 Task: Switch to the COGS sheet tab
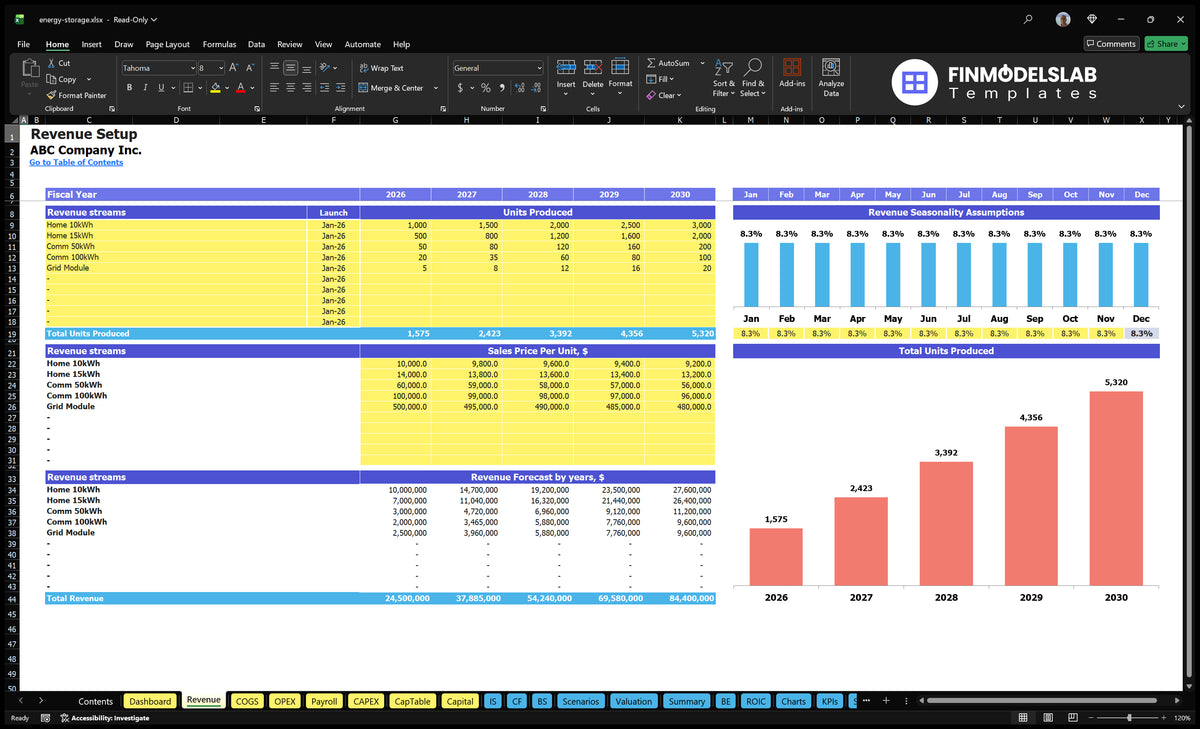[x=247, y=701]
